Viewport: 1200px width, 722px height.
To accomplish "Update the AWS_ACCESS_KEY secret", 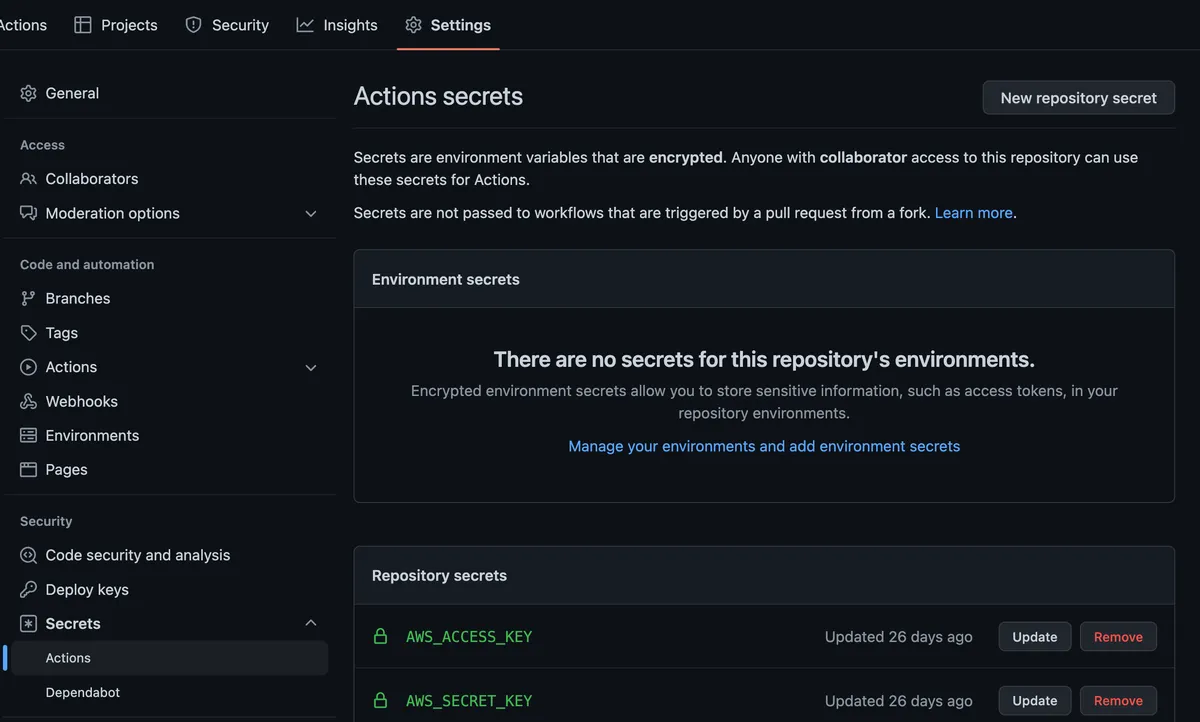I will pyautogui.click(x=1034, y=637).
